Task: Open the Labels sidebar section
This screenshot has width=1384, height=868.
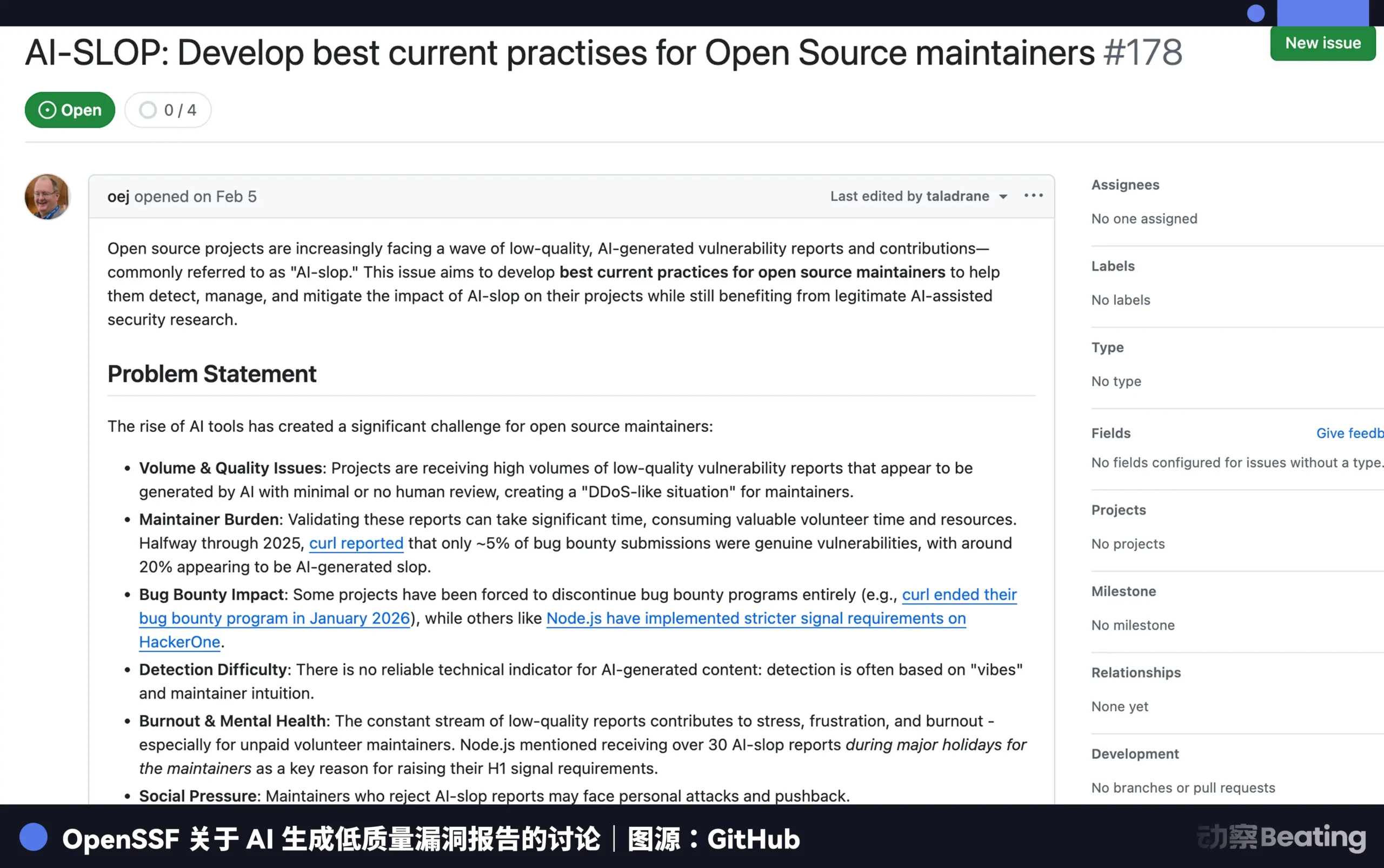Action: click(x=1113, y=266)
